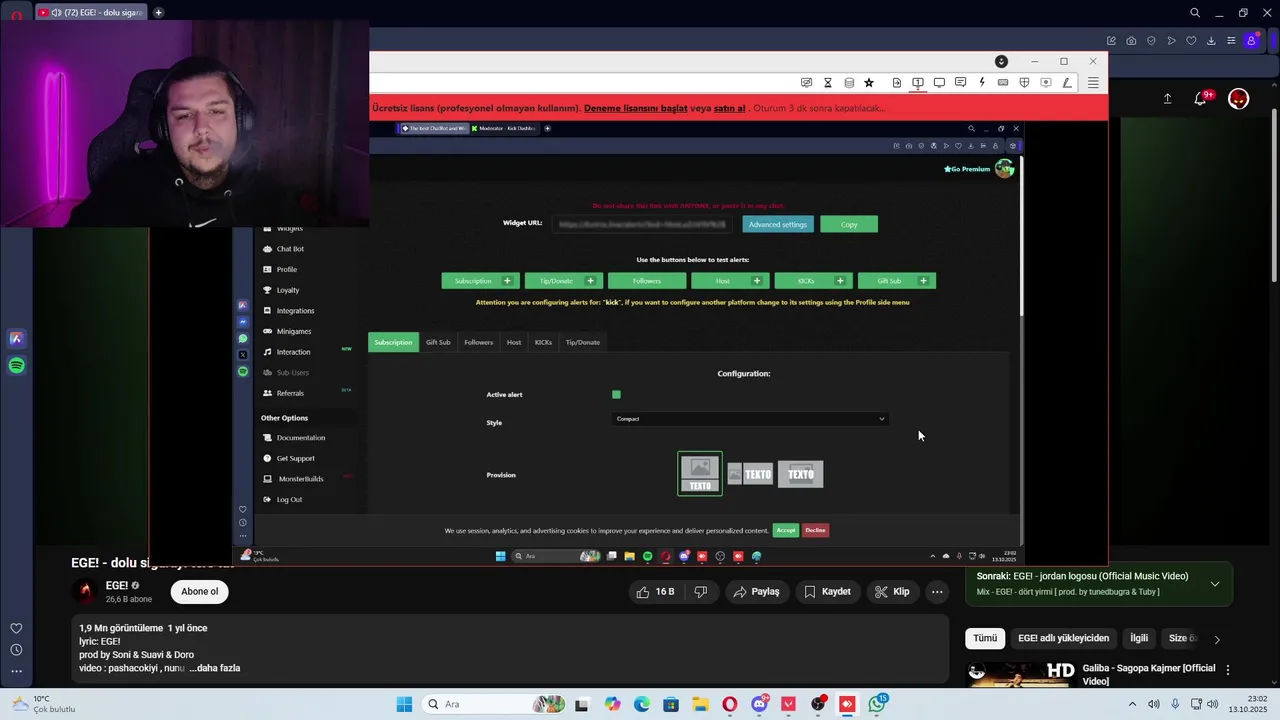Click the plus on Gift Sub test button
The image size is (1280, 720).
coord(923,281)
